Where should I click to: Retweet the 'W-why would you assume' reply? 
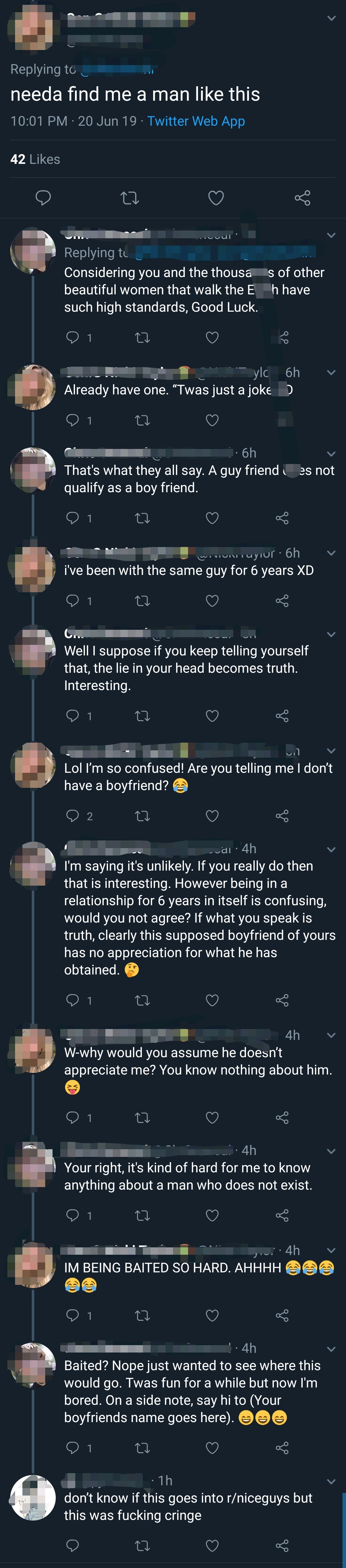coord(142,1117)
